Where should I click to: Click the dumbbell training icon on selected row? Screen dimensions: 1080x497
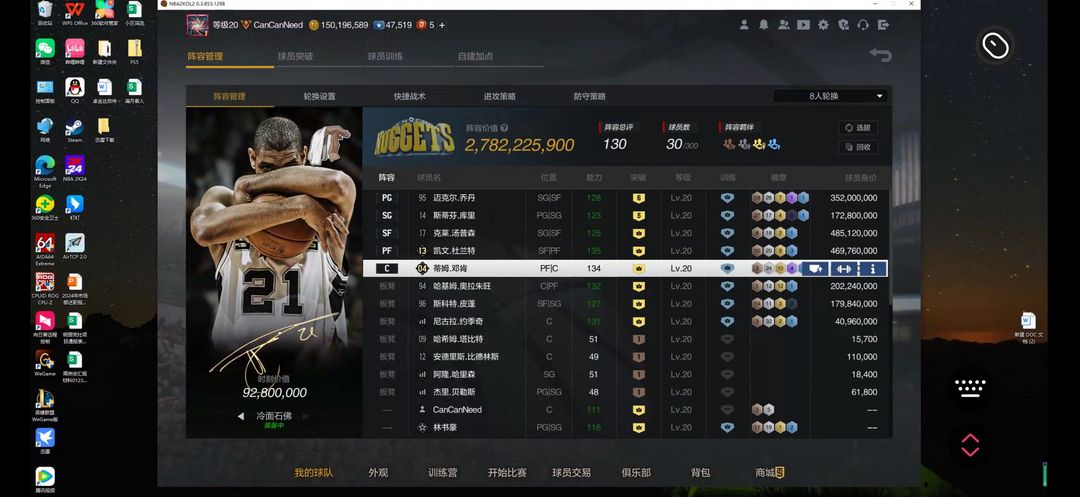coord(843,268)
